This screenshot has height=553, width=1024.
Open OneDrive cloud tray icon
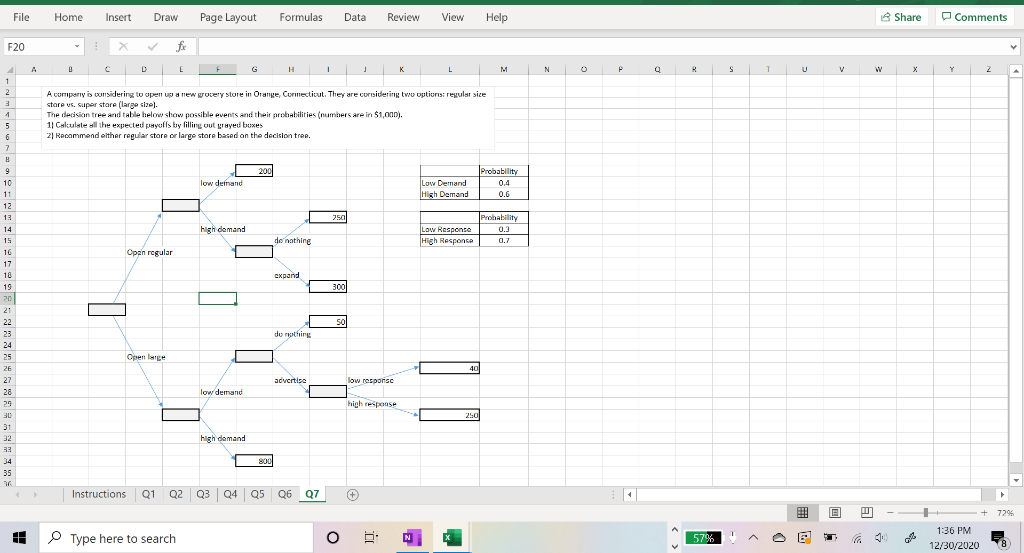779,538
